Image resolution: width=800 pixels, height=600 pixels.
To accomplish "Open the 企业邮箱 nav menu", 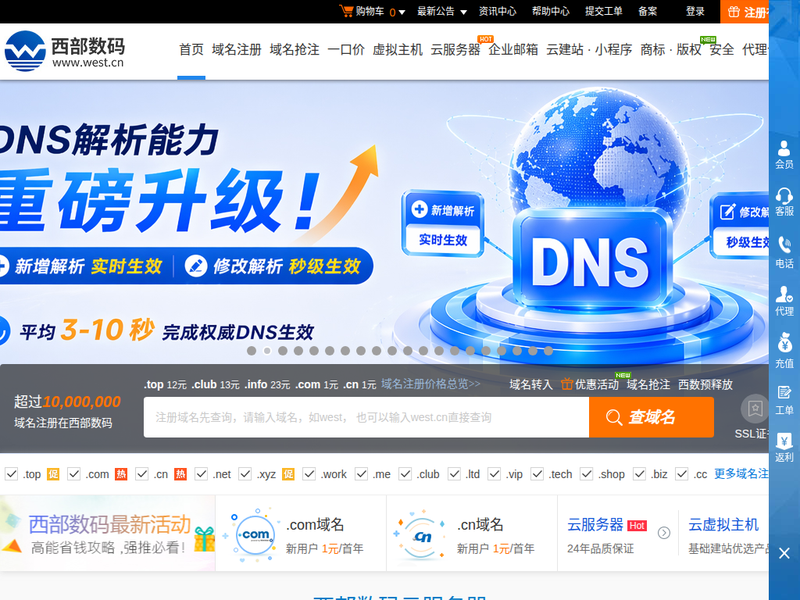I will [x=513, y=49].
